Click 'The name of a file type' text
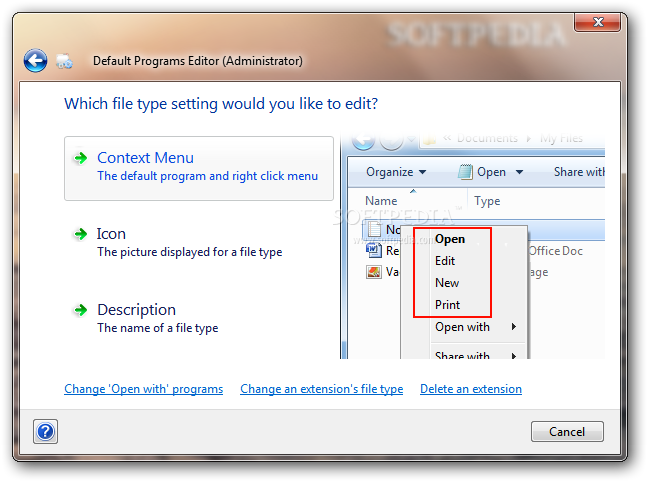Image resolution: width=648 pixels, height=482 pixels. point(157,328)
